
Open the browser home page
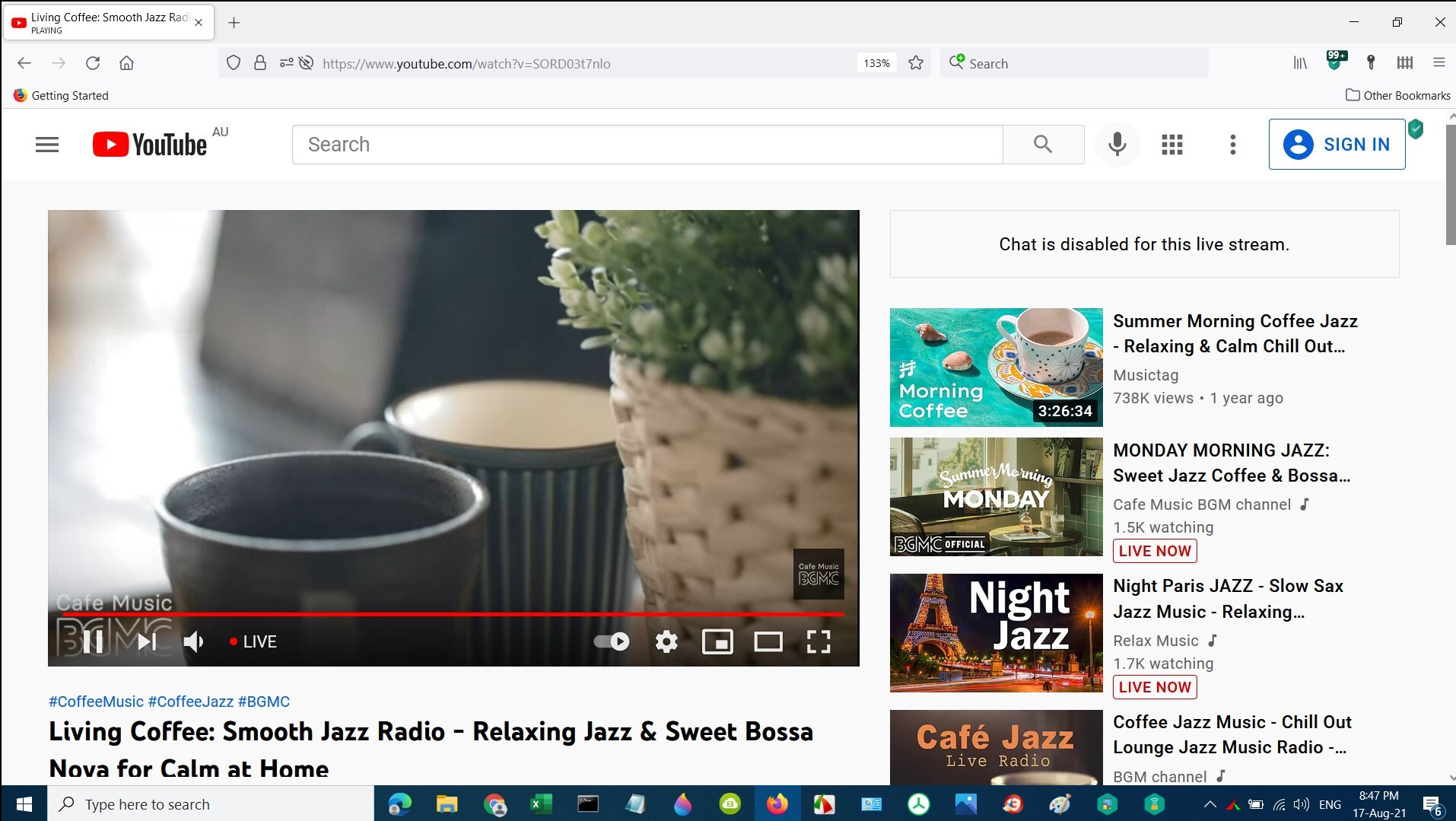click(x=127, y=63)
